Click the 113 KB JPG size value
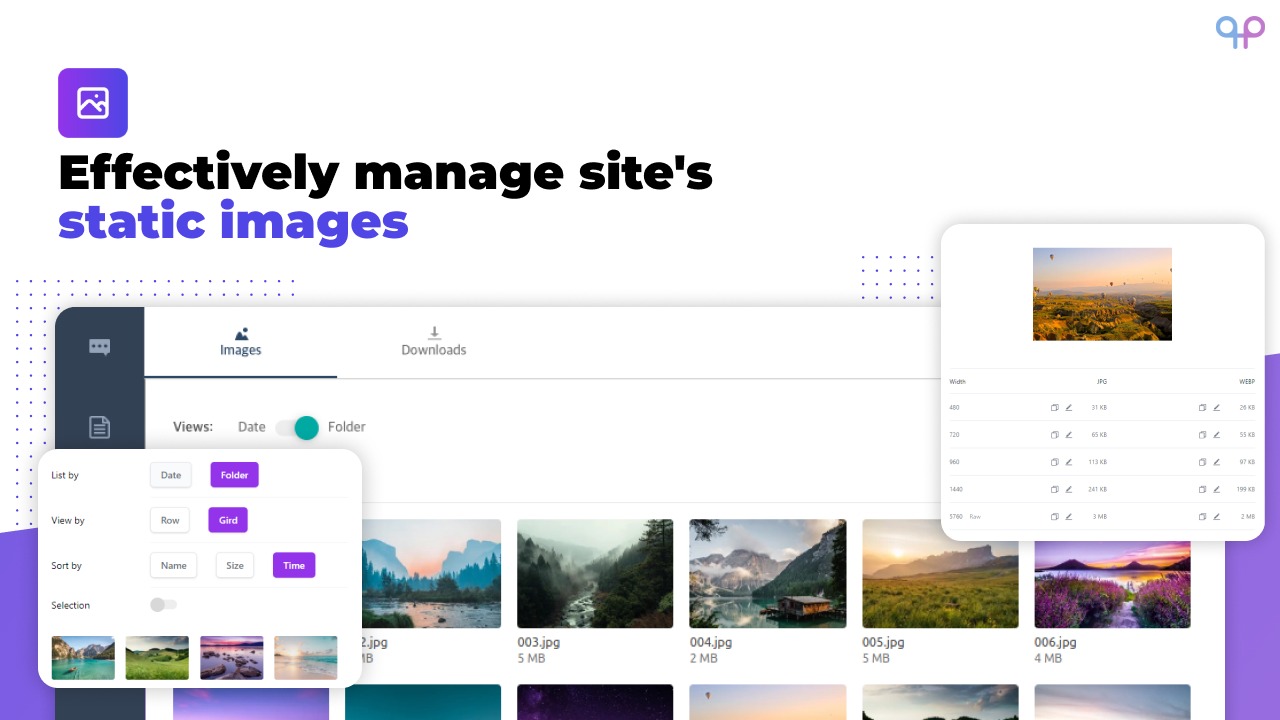Image resolution: width=1280 pixels, height=720 pixels. [1097, 462]
